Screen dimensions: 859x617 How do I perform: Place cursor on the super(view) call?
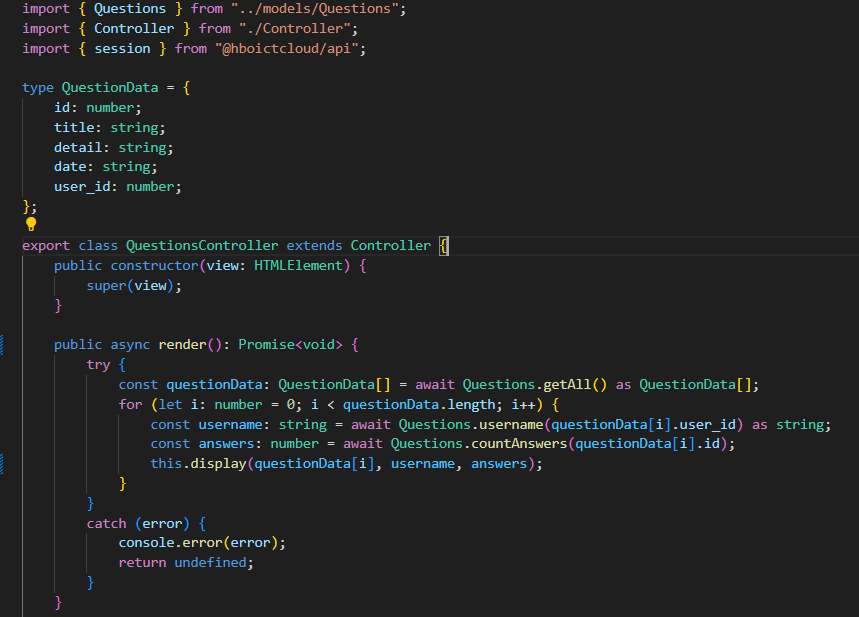pyautogui.click(x=134, y=285)
